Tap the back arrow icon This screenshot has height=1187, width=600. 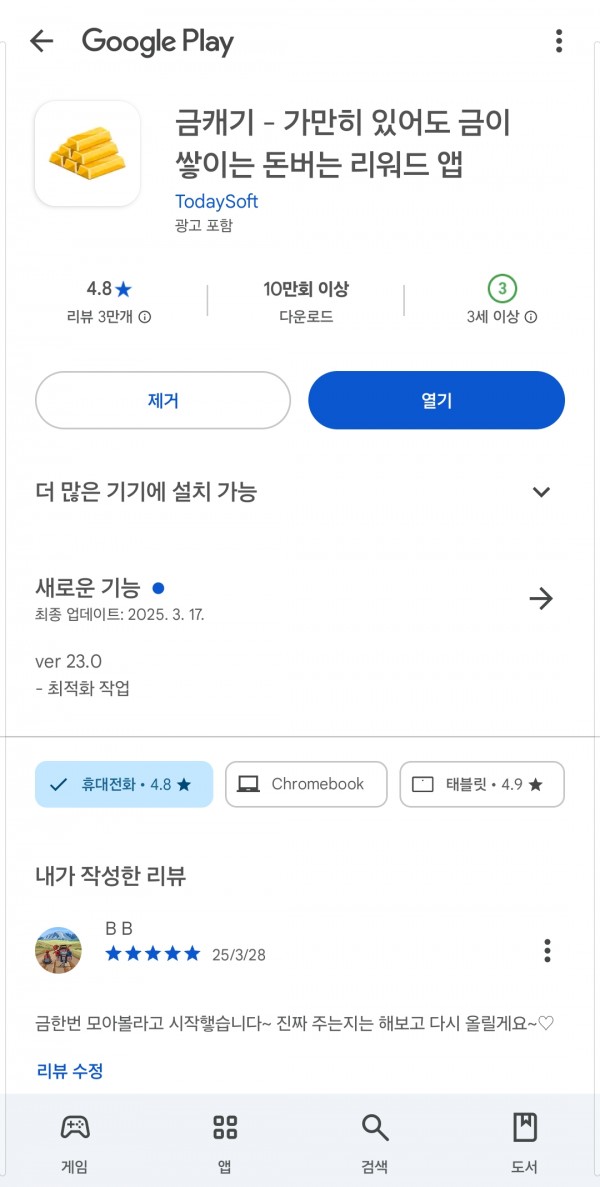click(41, 41)
